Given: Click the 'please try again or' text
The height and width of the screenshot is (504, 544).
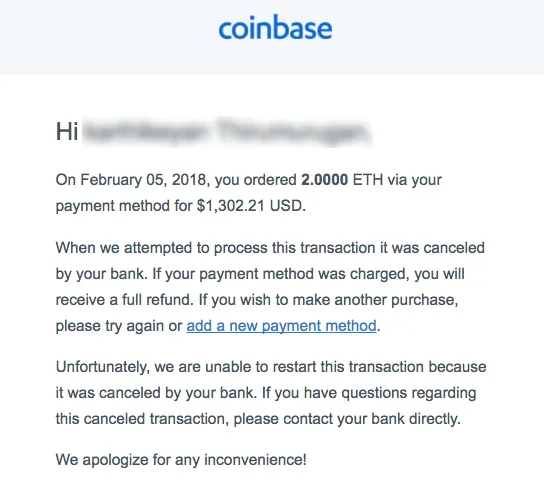Looking at the screenshot, I should pyautogui.click(x=119, y=326).
